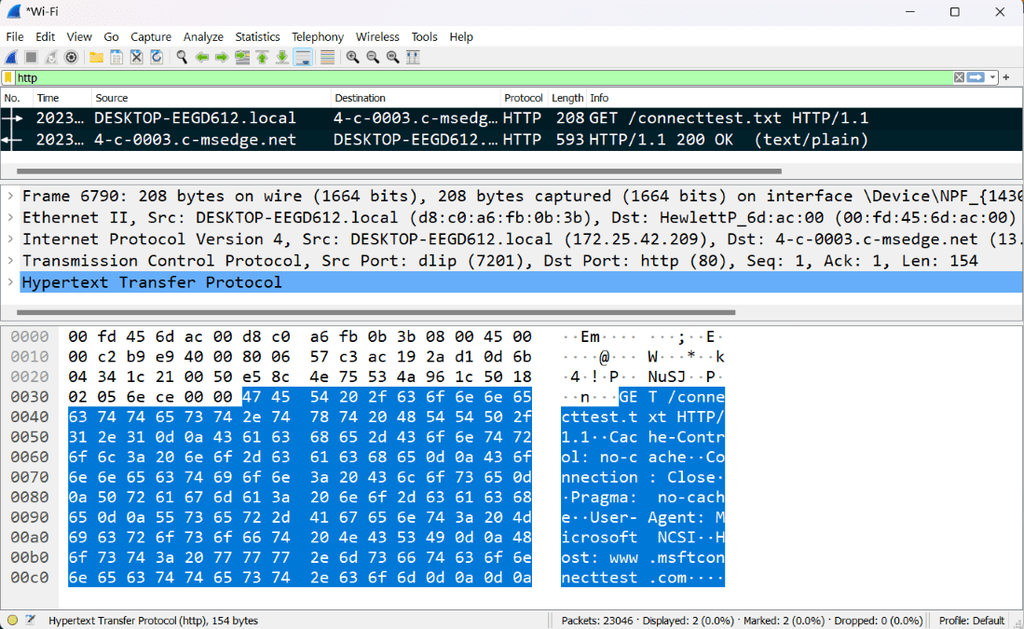This screenshot has height=629, width=1024.
Task: Stop the running capture
Action: click(33, 57)
